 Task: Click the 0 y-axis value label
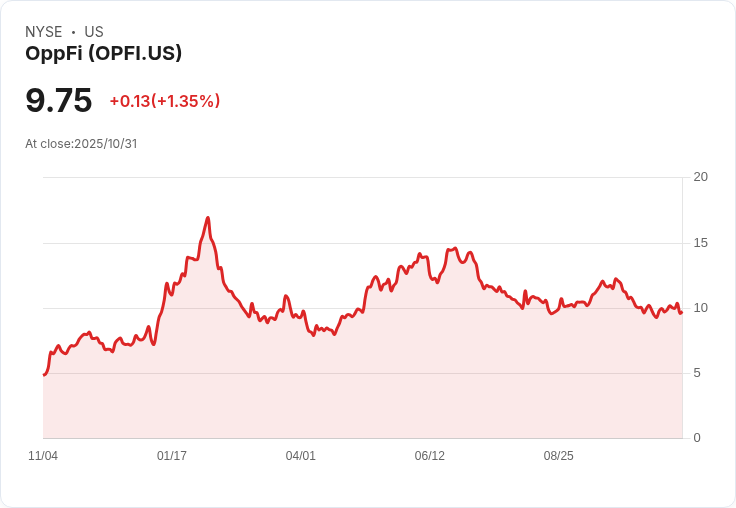(697, 438)
